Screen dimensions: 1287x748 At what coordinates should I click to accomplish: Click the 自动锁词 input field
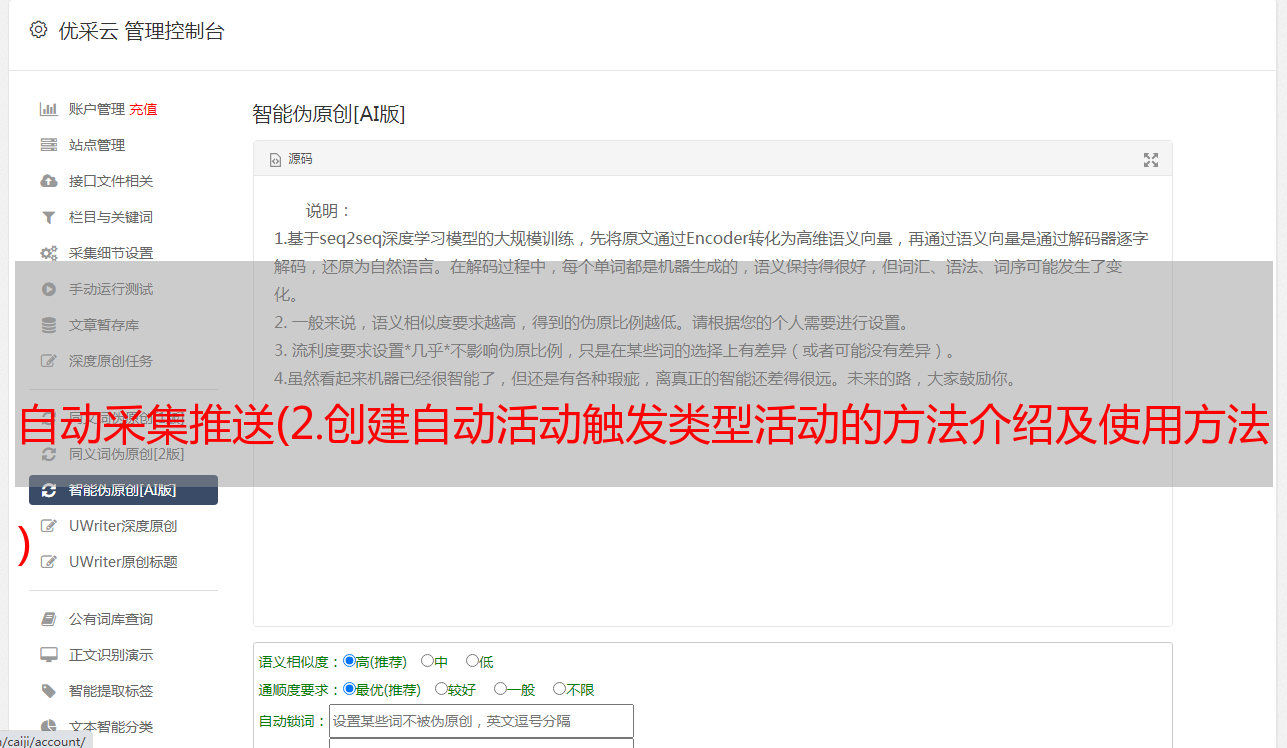pos(481,721)
